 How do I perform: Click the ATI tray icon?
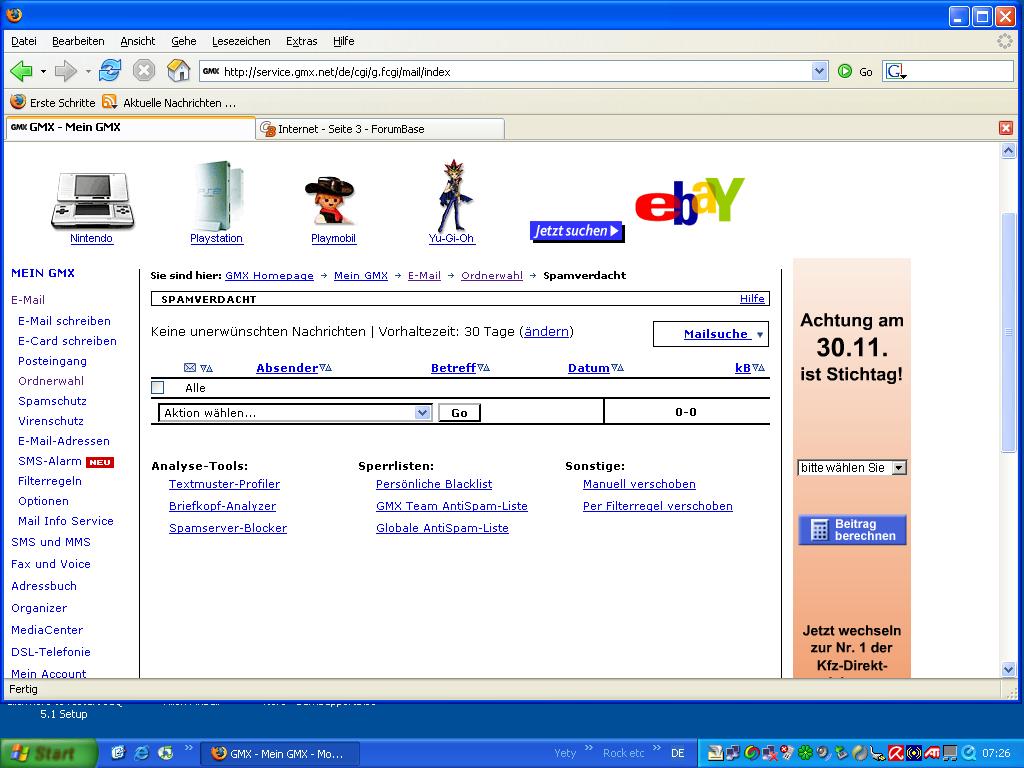(x=932, y=753)
